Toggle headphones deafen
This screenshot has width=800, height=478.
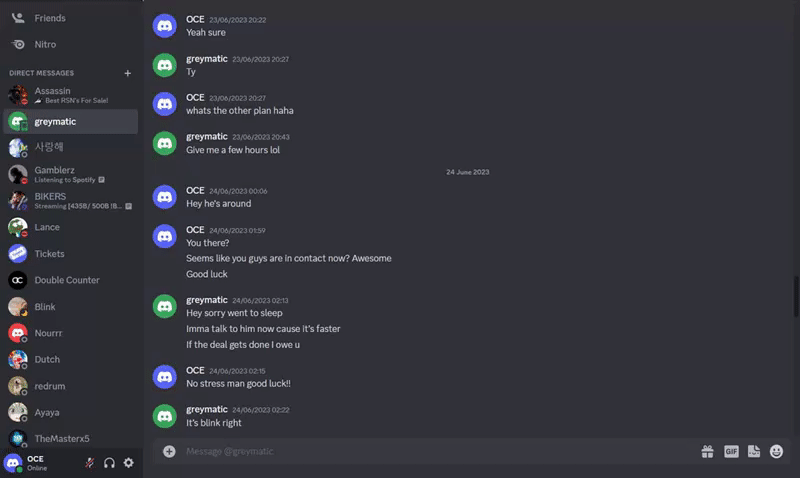[x=109, y=463]
